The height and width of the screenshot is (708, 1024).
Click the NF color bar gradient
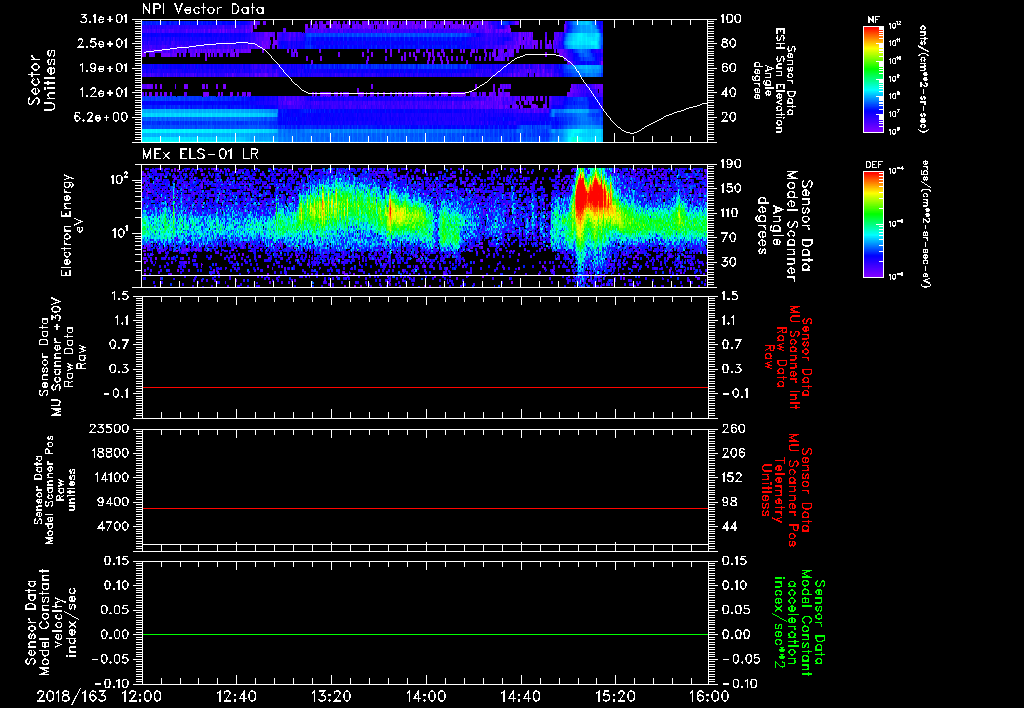(x=874, y=78)
